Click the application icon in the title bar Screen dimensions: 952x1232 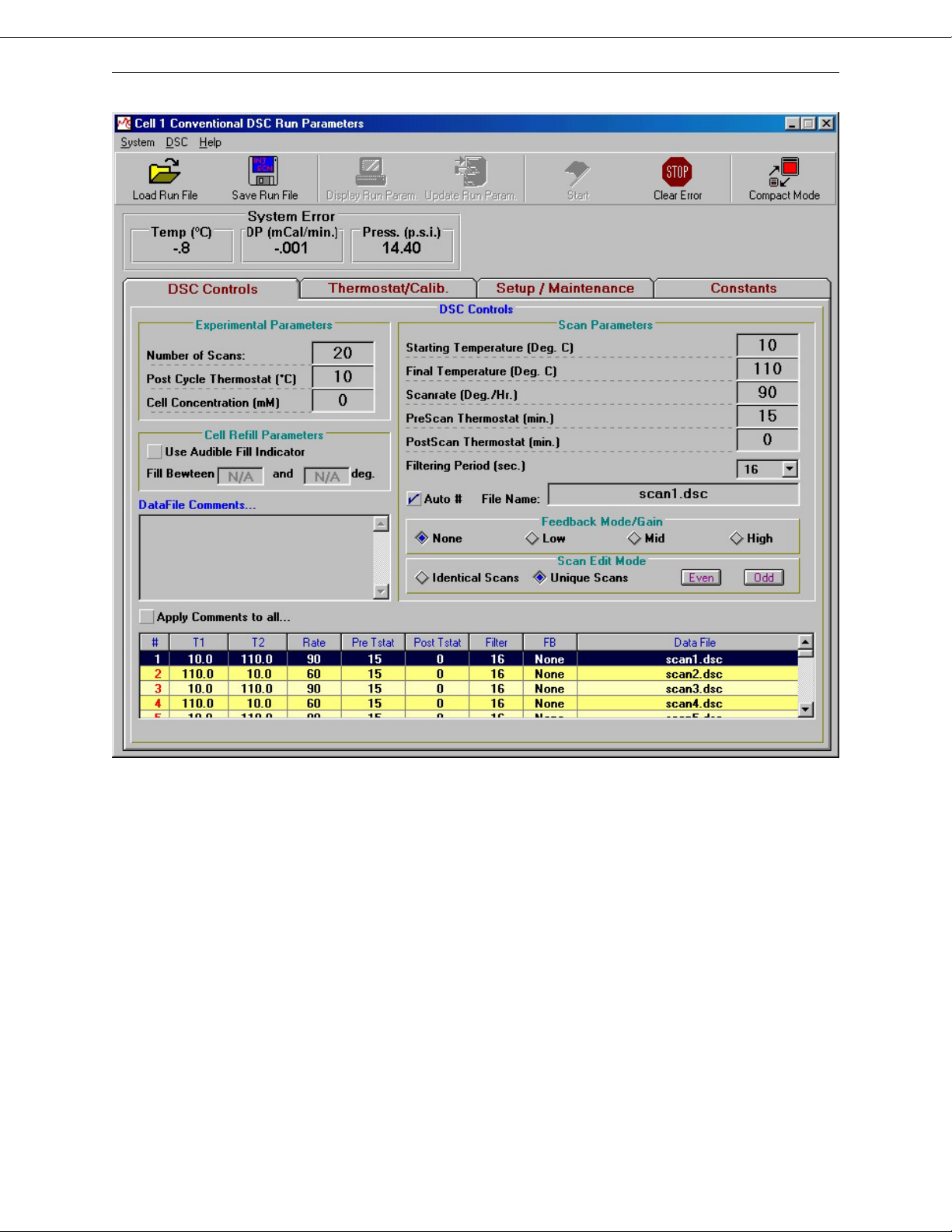(x=124, y=123)
